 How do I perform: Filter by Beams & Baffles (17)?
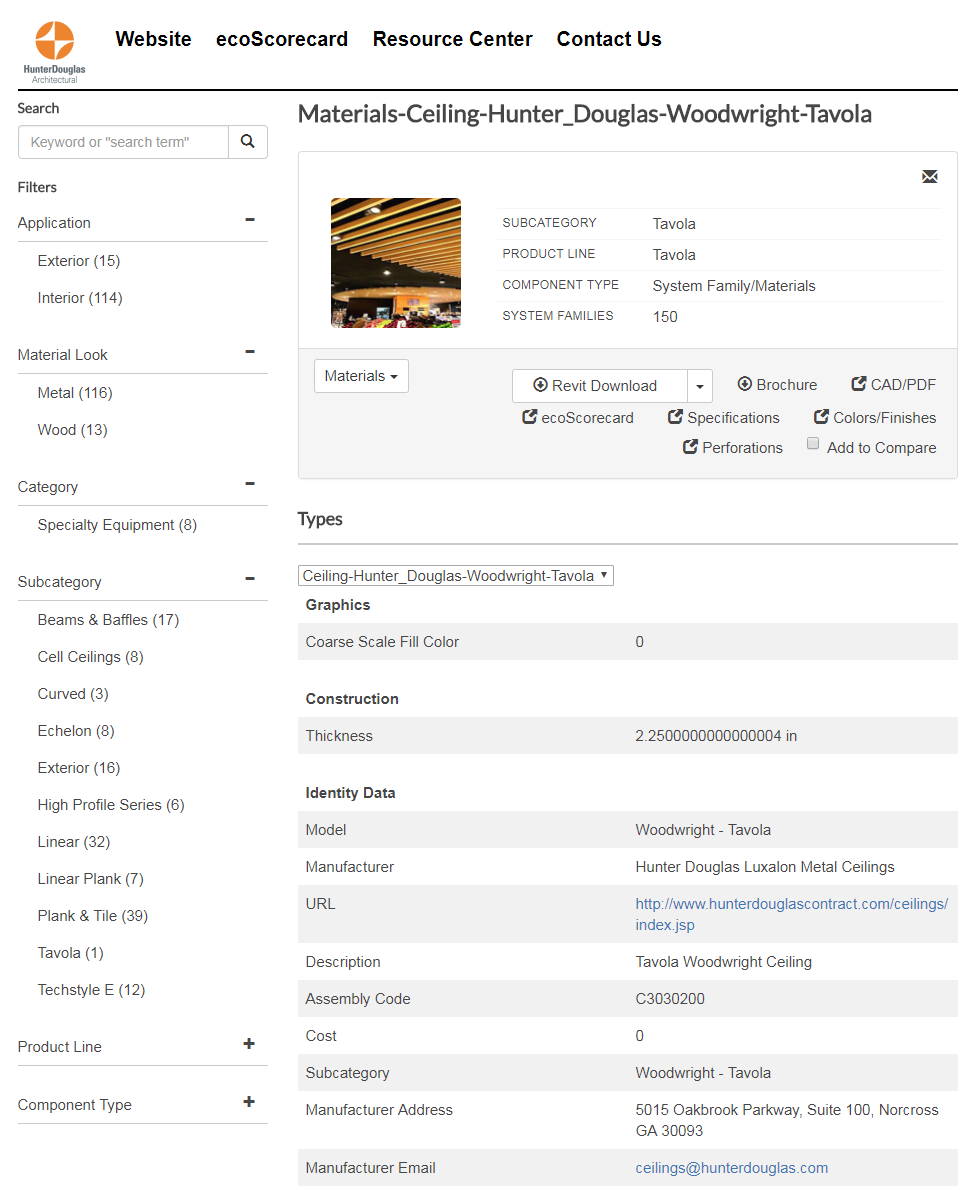click(x=109, y=619)
